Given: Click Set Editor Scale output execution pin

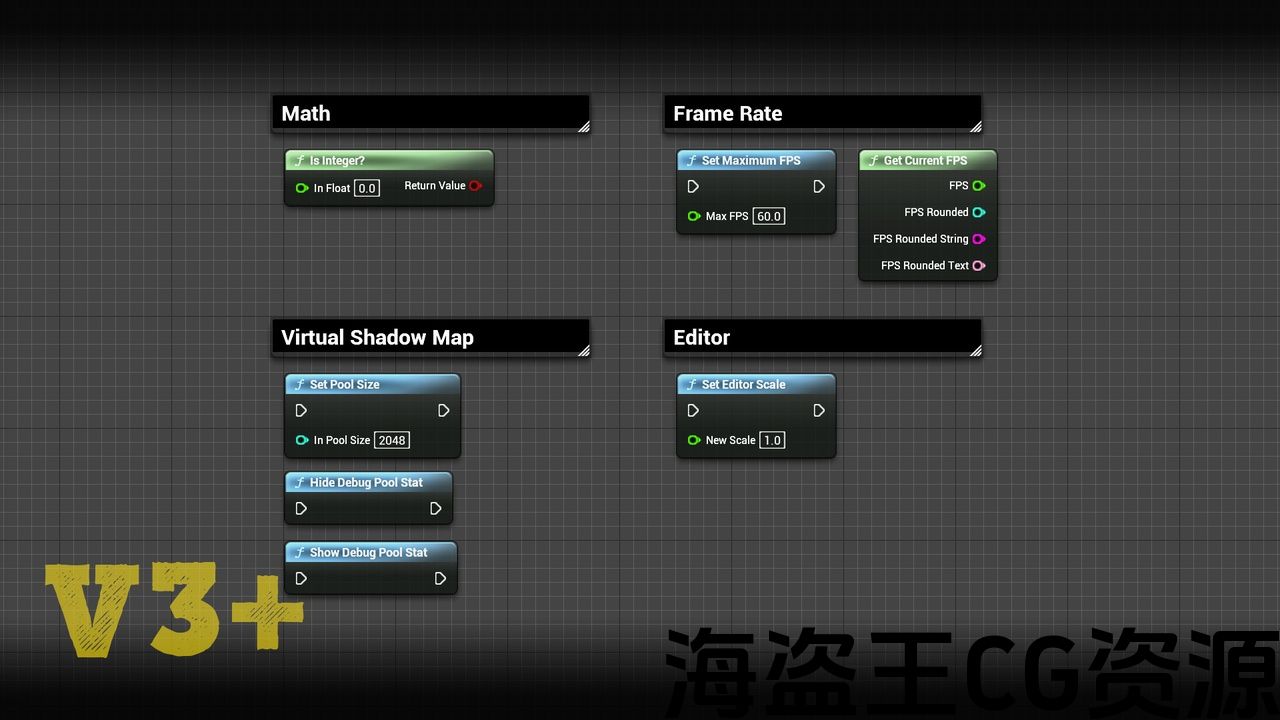Looking at the screenshot, I should click(x=819, y=411).
